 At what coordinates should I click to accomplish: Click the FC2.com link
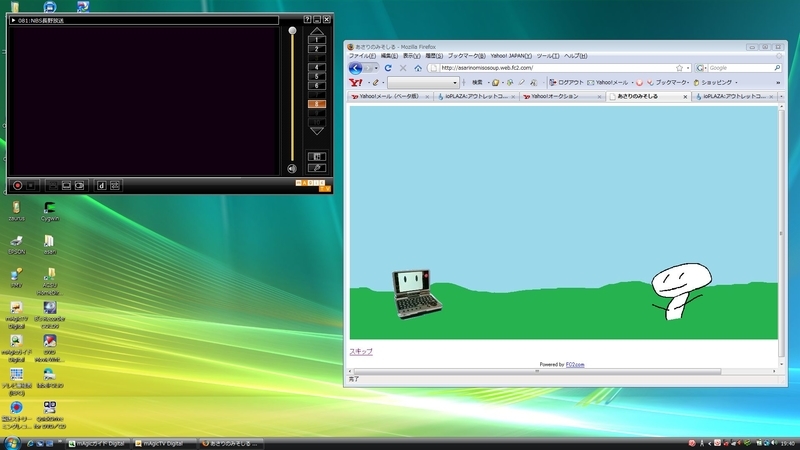tap(575, 364)
